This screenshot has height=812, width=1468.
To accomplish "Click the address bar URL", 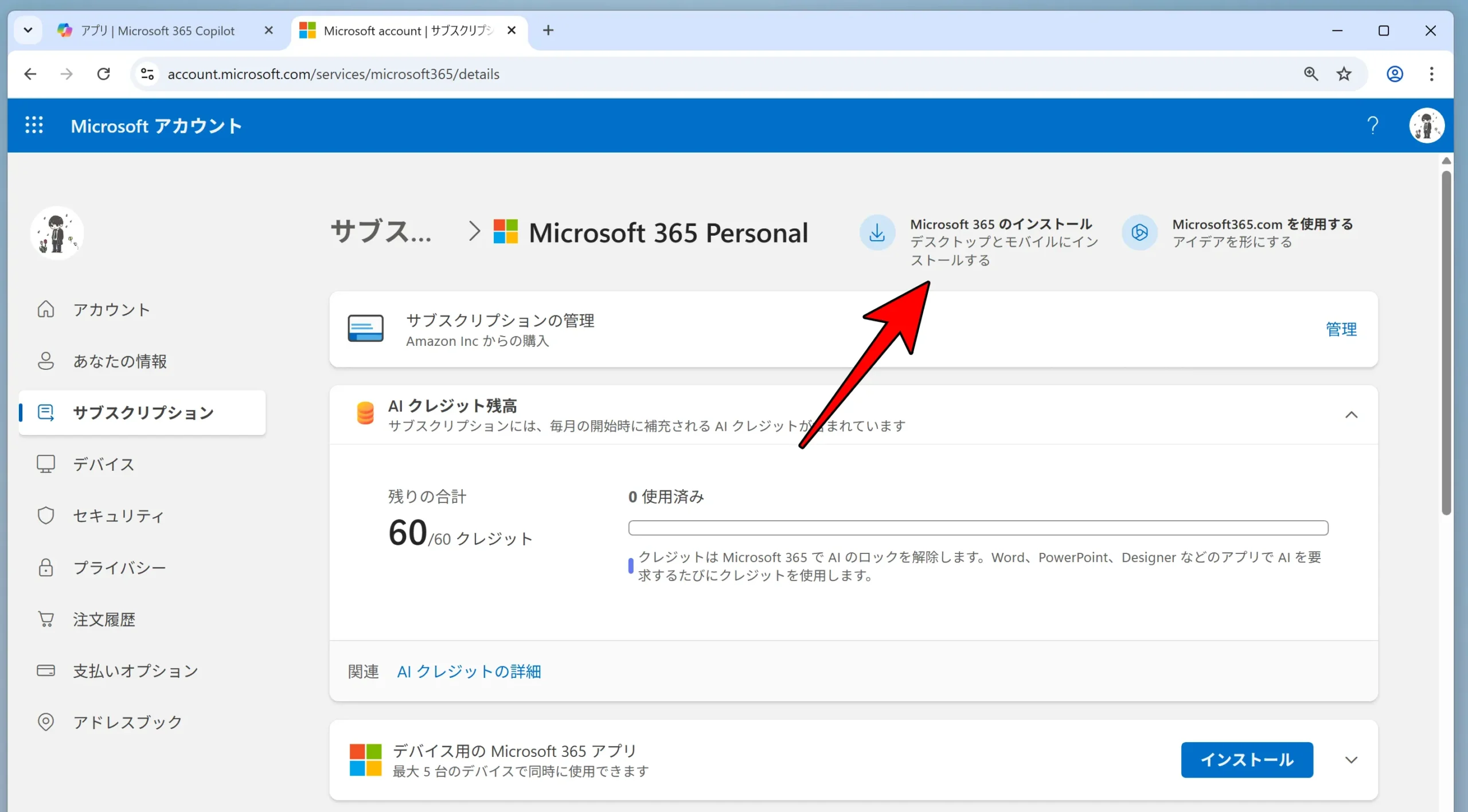I will coord(333,74).
